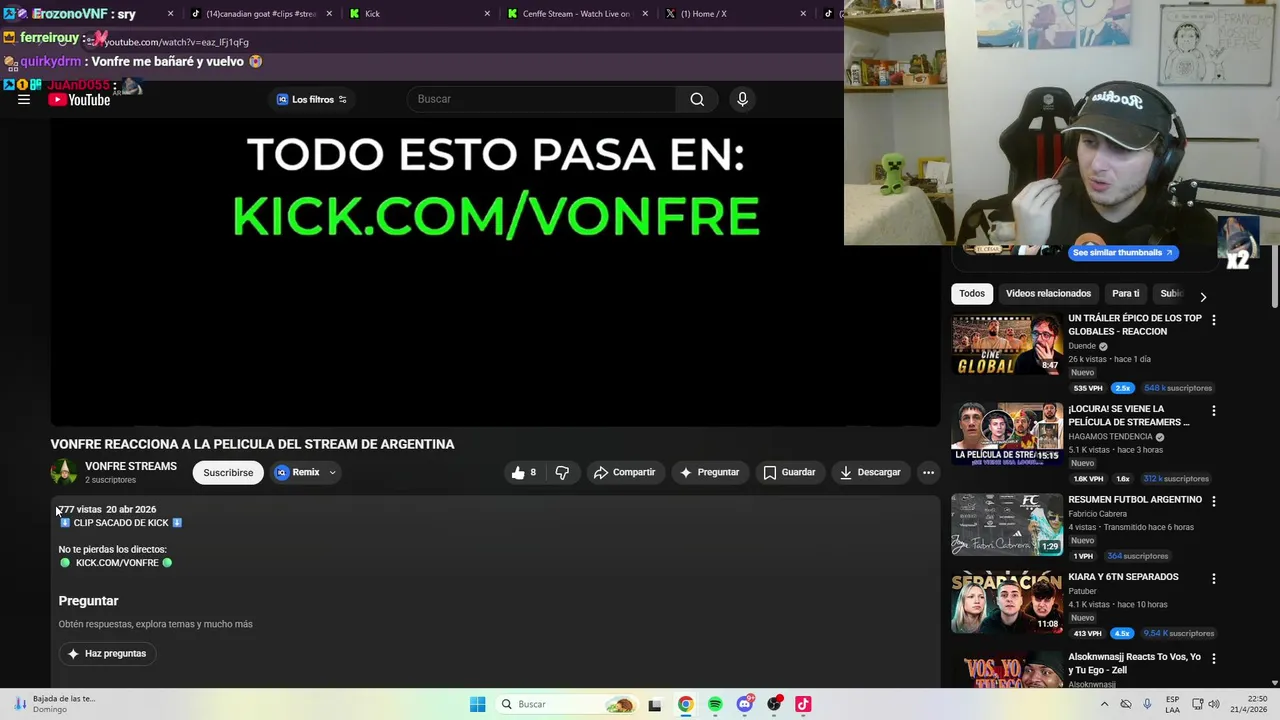Open the Patuber channel link

click(x=1082, y=591)
